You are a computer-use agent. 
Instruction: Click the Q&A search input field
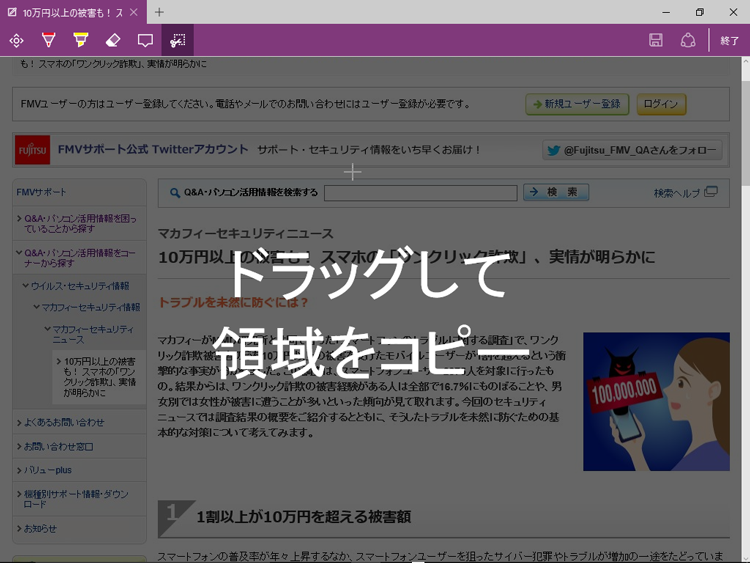(420, 193)
